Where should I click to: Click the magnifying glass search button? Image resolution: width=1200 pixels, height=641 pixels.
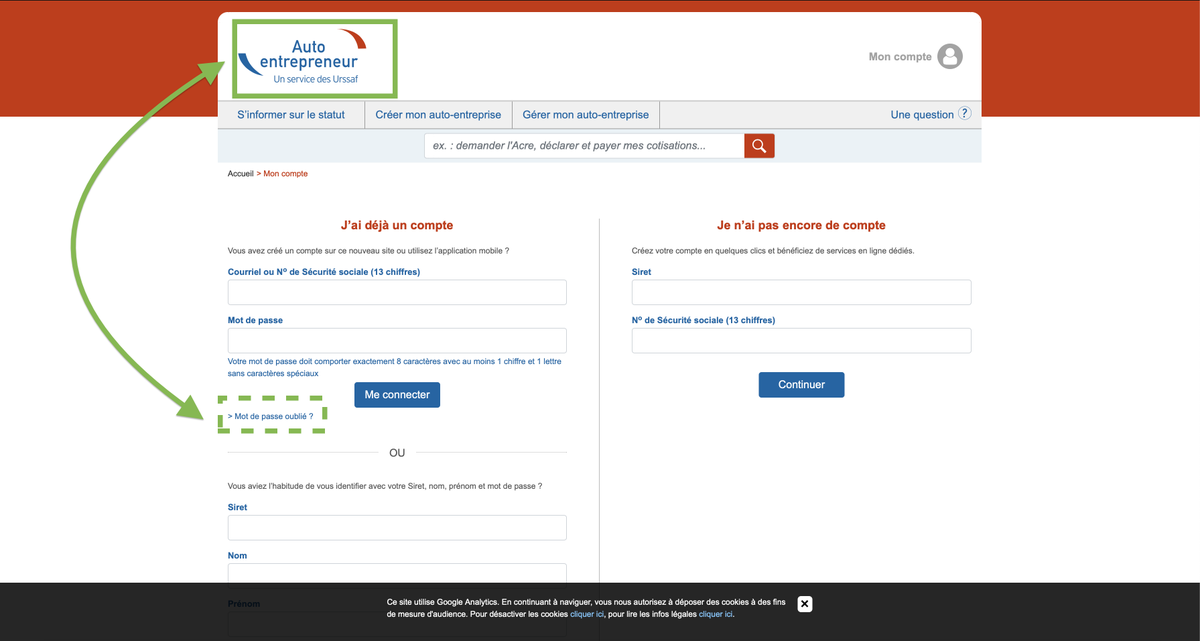759,146
